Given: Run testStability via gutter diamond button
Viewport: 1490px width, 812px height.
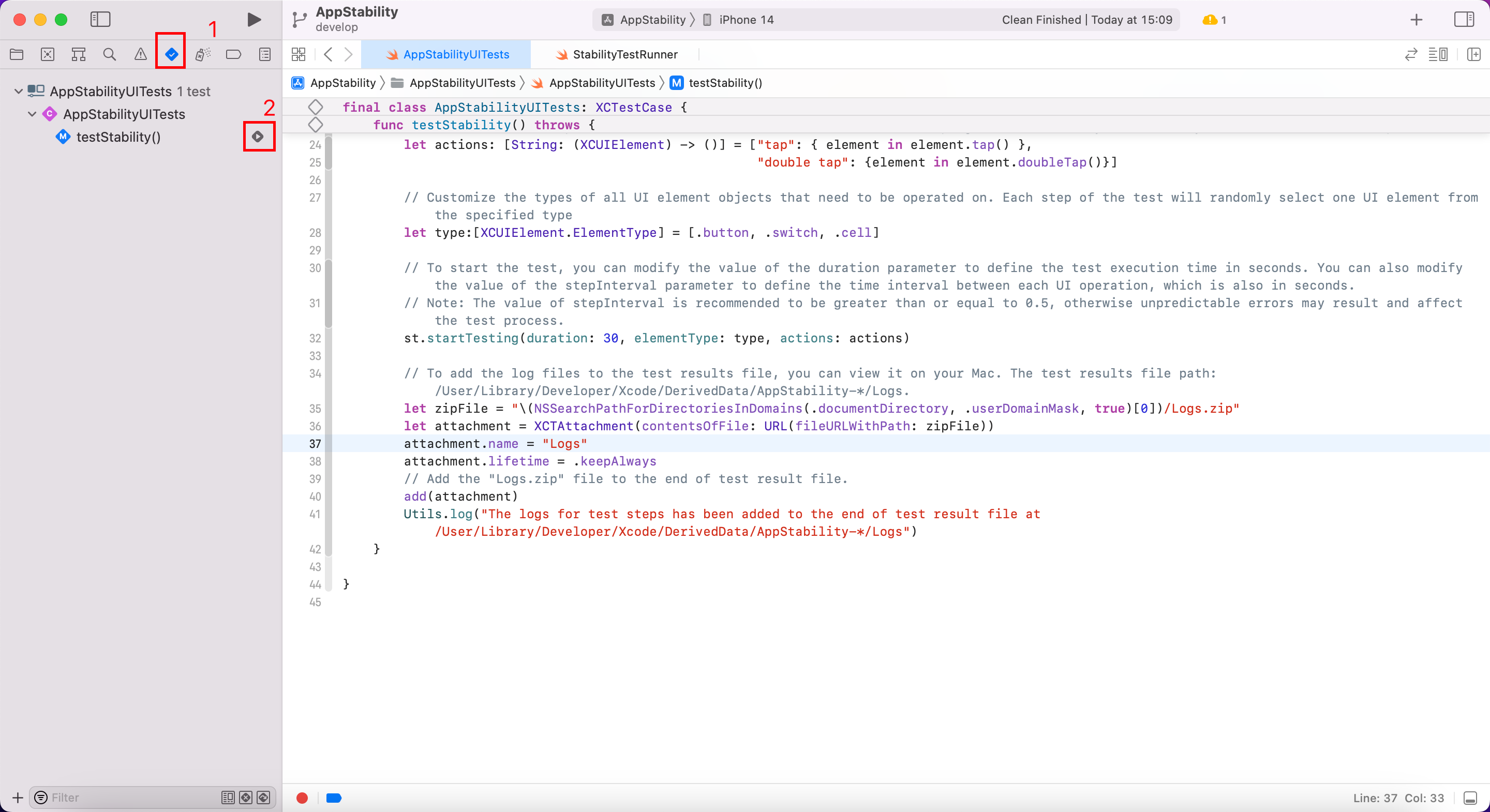Looking at the screenshot, I should tap(315, 124).
